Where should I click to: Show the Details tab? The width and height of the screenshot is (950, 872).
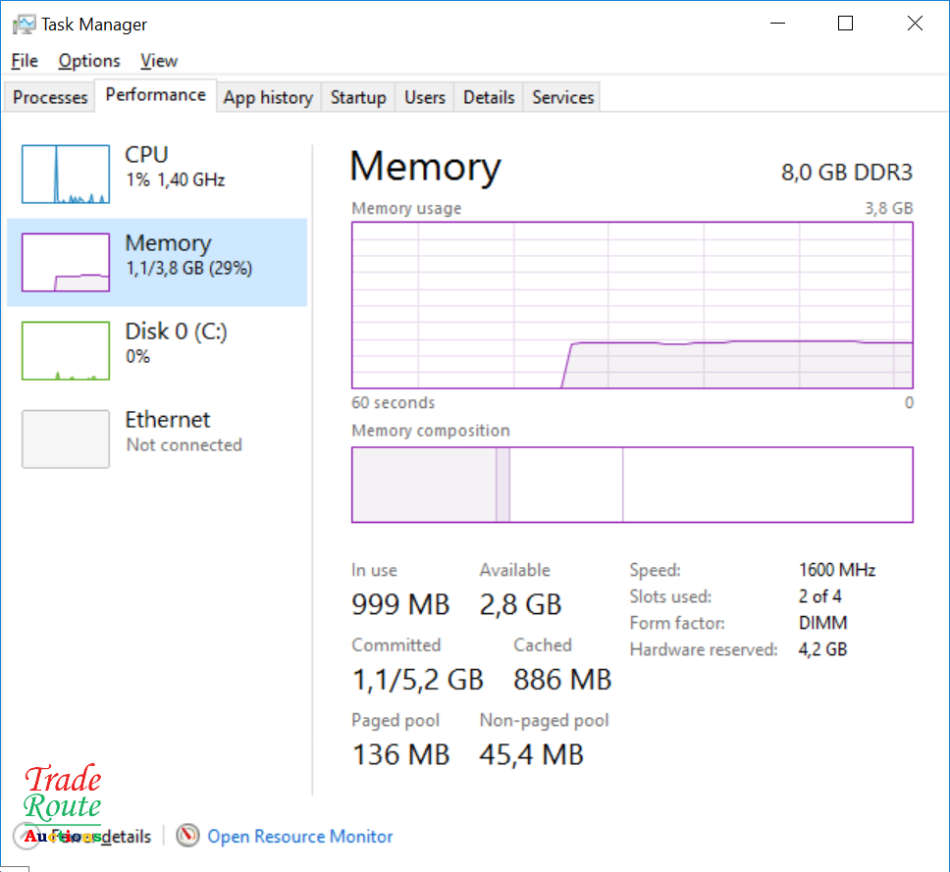(488, 97)
